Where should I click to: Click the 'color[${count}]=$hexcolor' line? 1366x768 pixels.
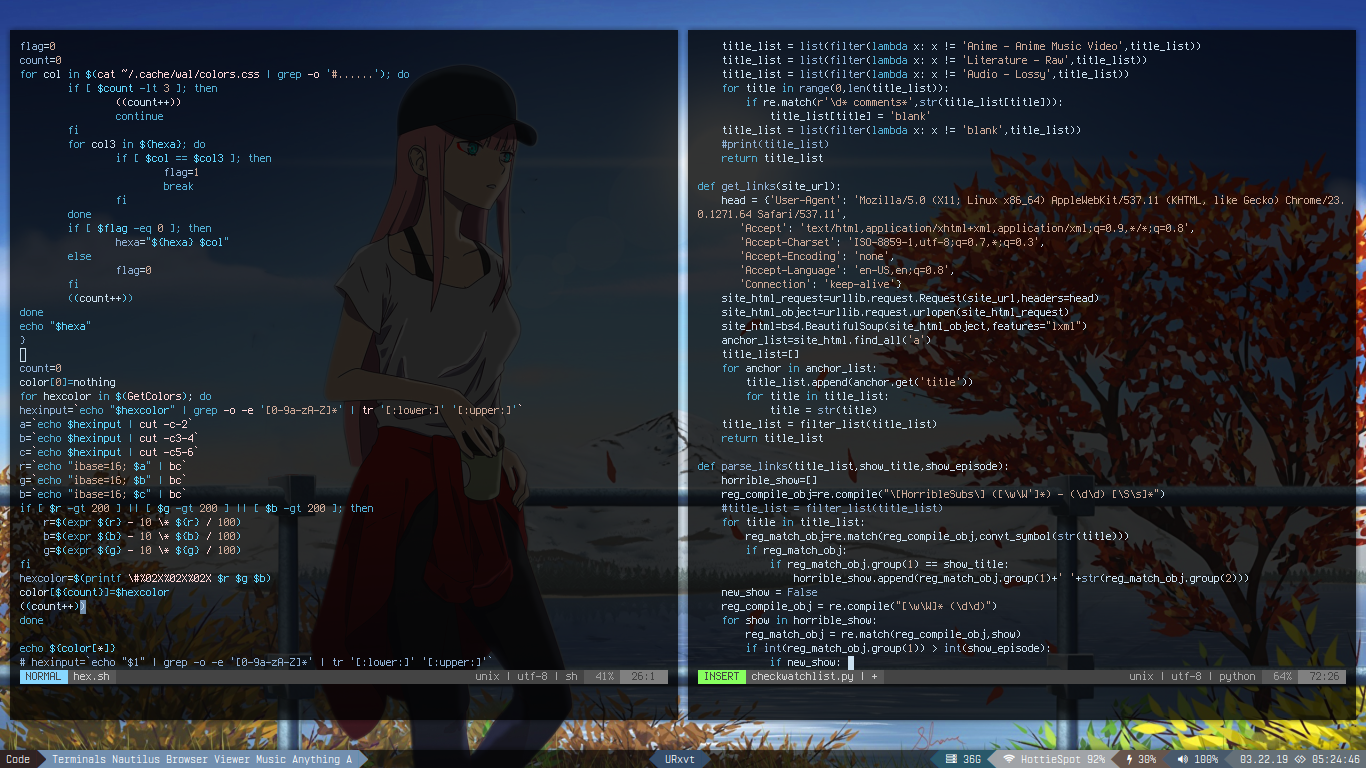tap(95, 592)
